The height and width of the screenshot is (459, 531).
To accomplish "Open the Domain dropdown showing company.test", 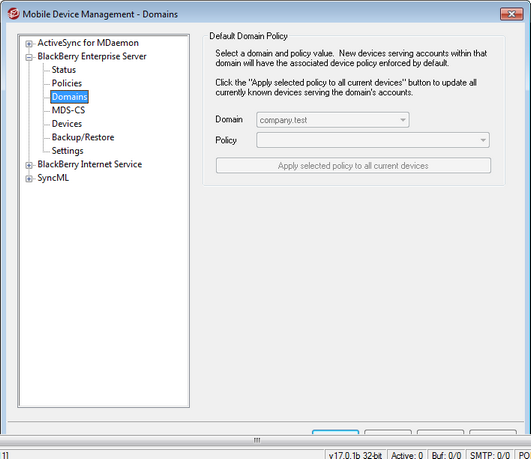I will (333, 120).
